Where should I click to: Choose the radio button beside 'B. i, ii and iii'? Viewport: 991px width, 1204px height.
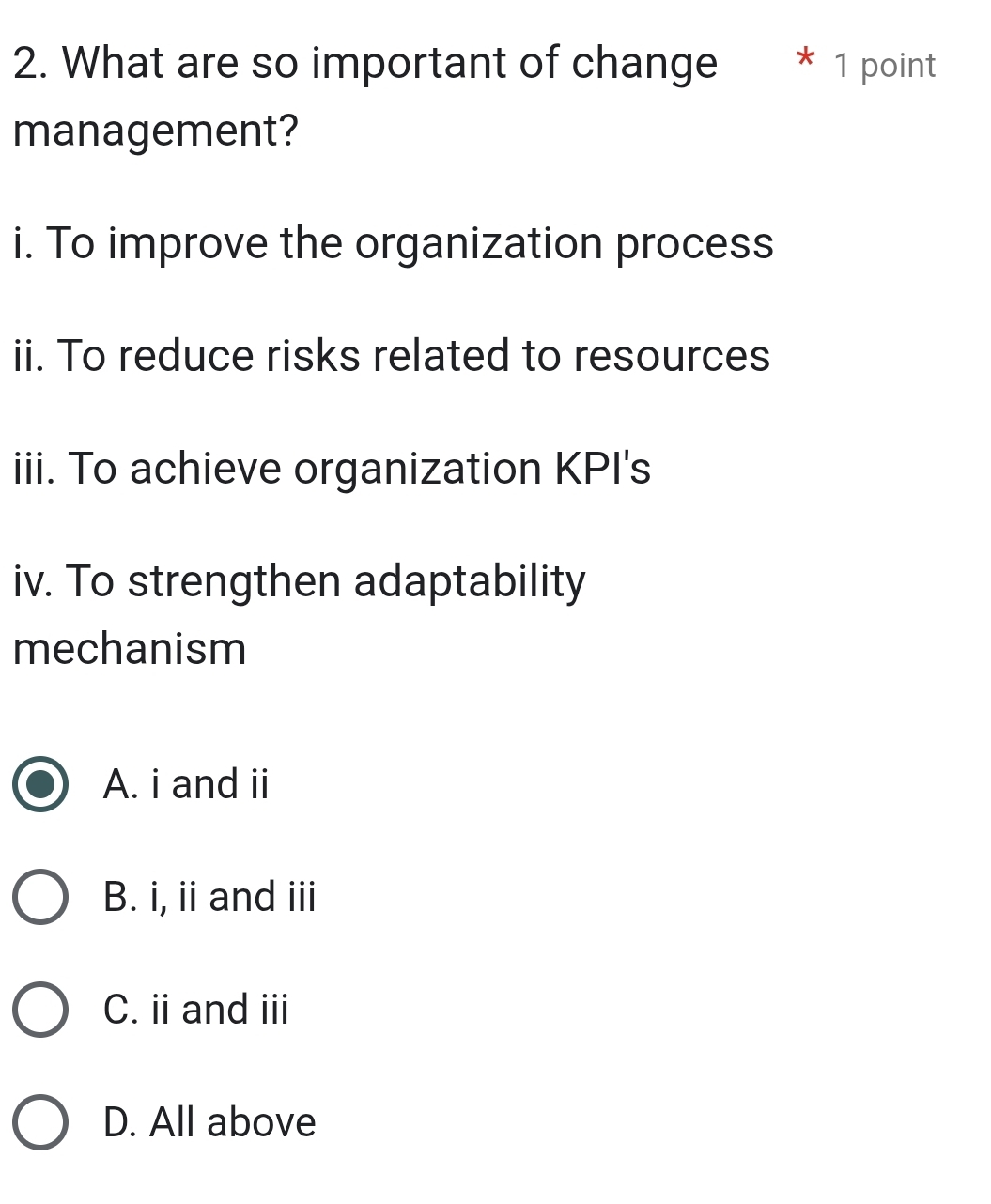40,897
